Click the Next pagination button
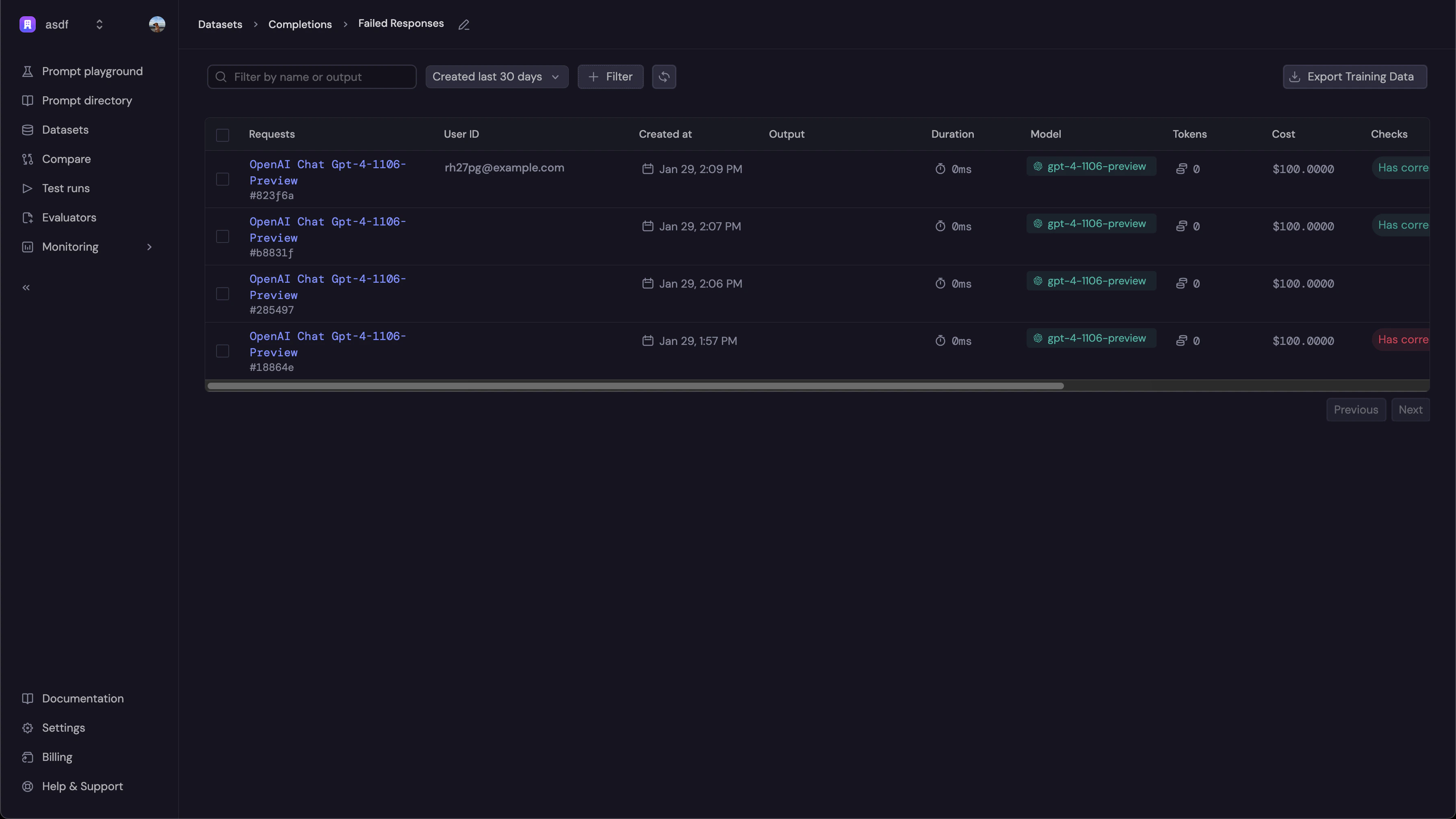1456x819 pixels. (1410, 410)
